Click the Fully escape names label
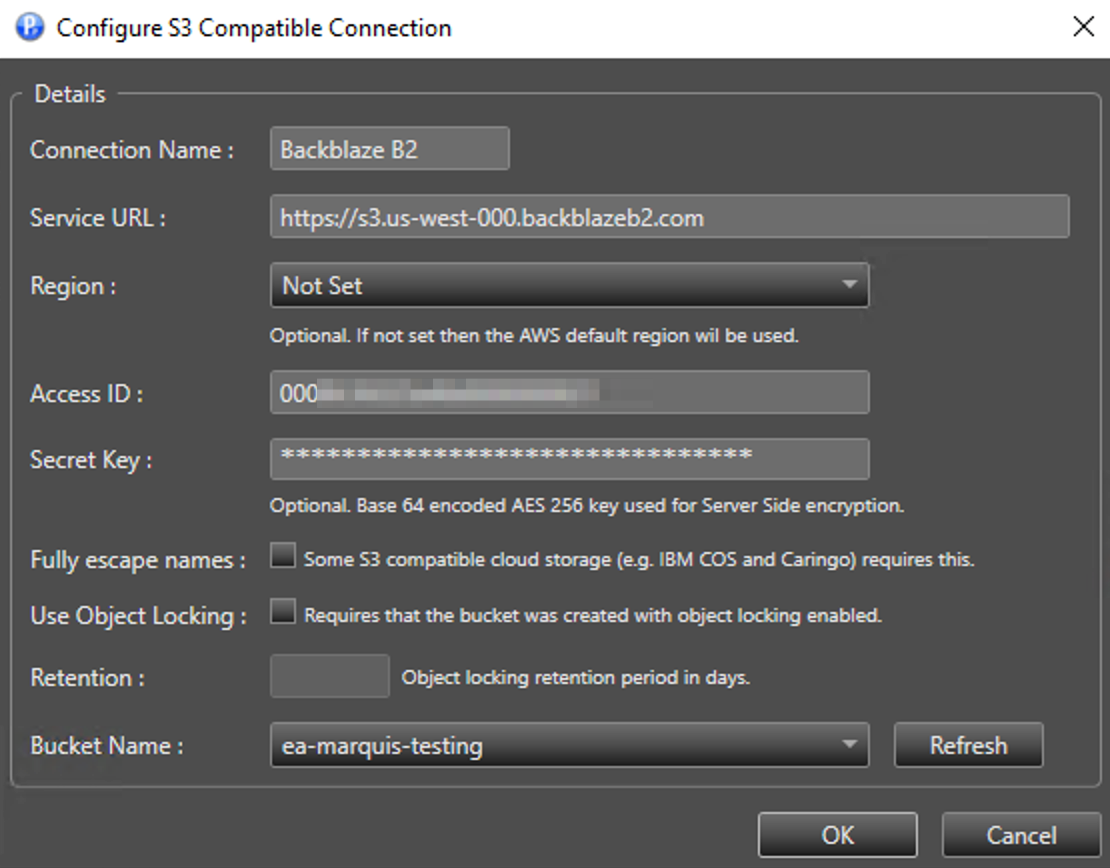Image resolution: width=1110 pixels, height=868 pixels. coord(137,560)
